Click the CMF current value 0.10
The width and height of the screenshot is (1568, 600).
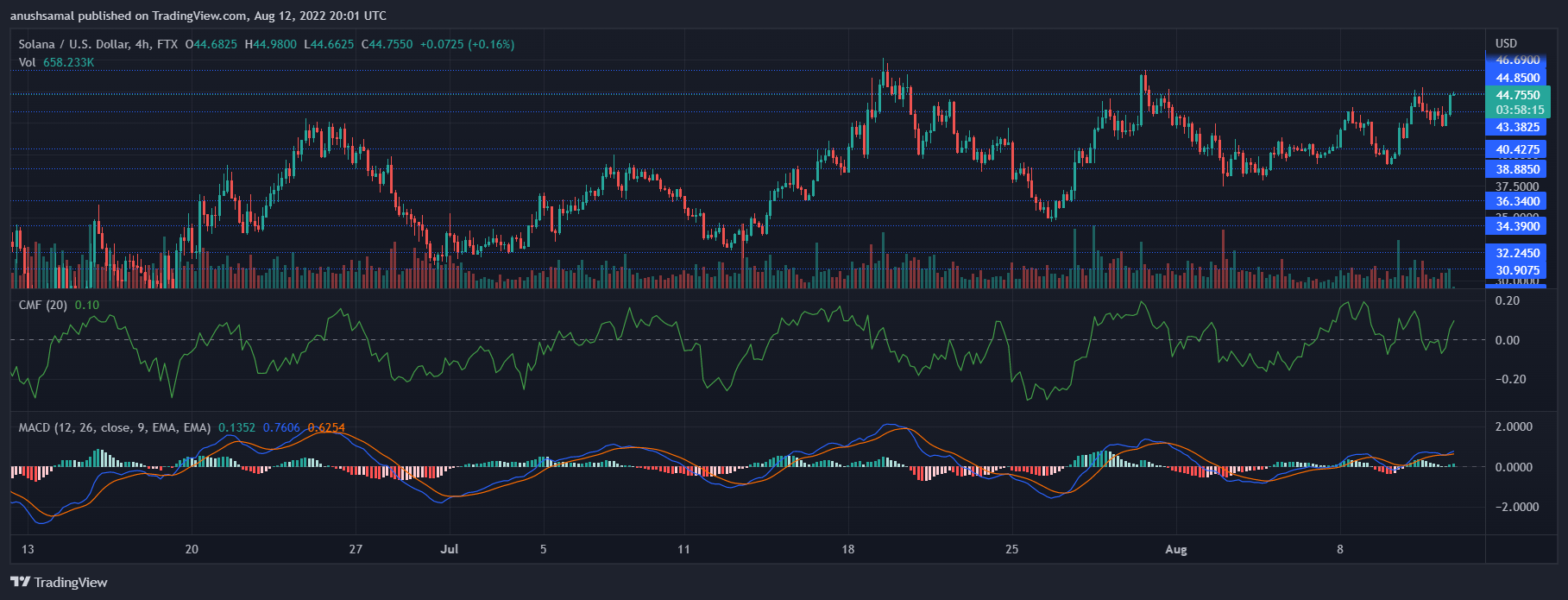(x=87, y=305)
